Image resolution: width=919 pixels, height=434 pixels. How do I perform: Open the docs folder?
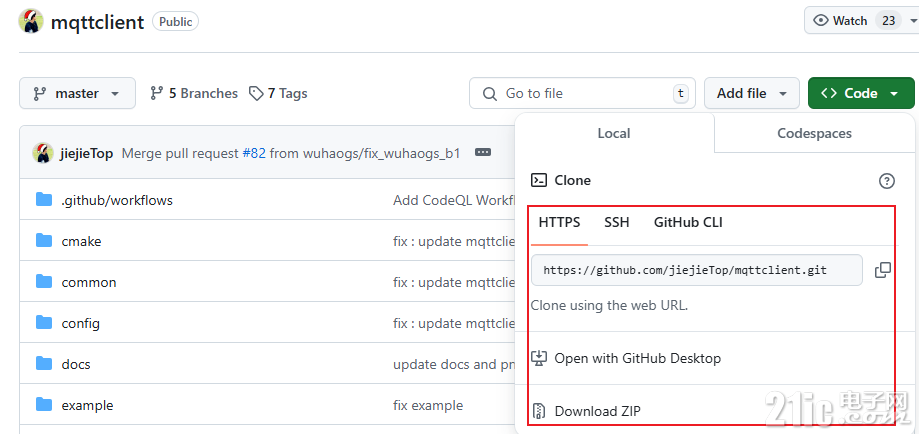(x=76, y=364)
